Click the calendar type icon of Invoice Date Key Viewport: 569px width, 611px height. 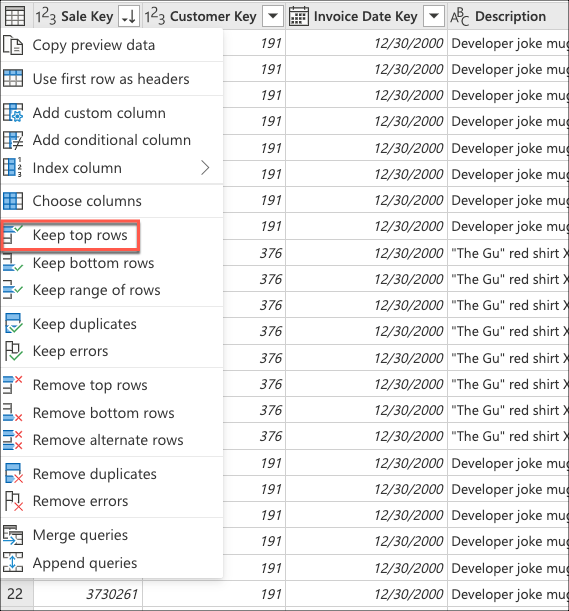(x=299, y=16)
